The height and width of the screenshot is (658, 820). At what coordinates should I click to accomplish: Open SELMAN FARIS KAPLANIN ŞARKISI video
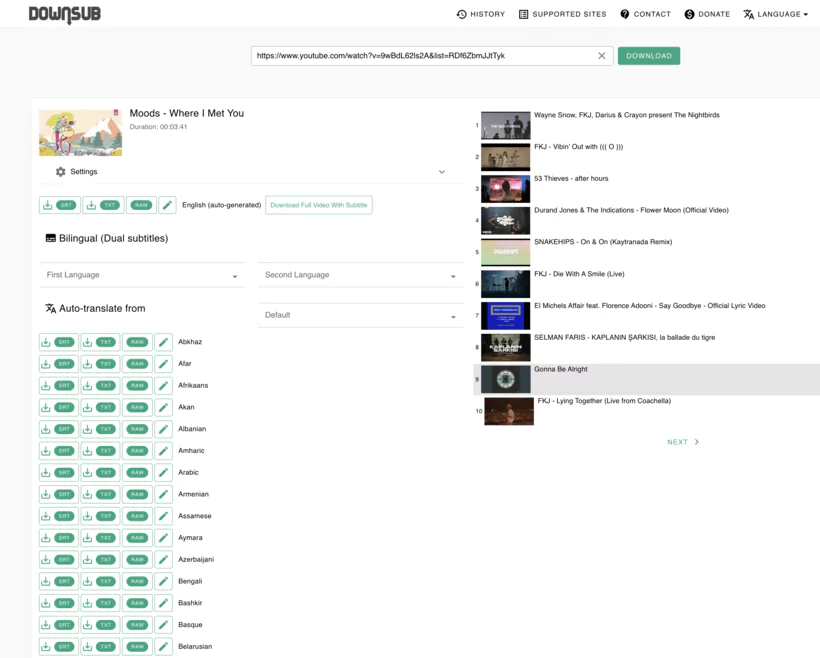(x=646, y=348)
